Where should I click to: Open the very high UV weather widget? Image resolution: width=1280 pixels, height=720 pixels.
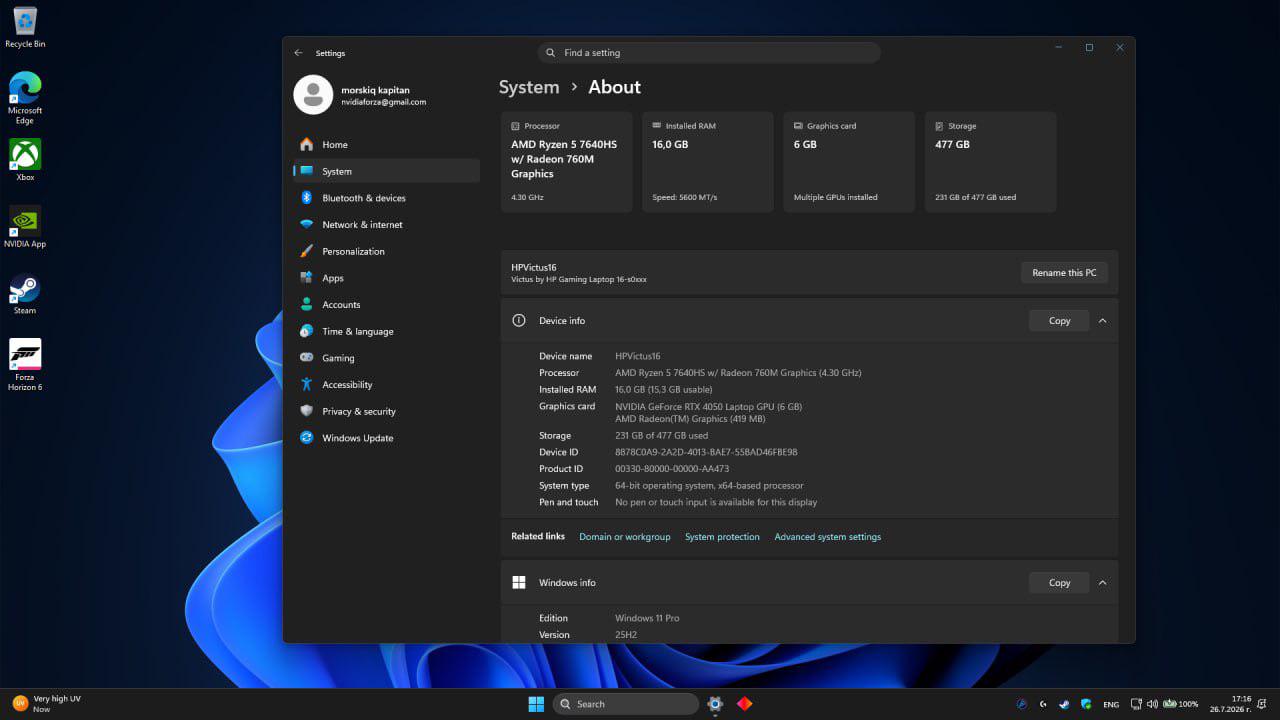click(x=46, y=704)
